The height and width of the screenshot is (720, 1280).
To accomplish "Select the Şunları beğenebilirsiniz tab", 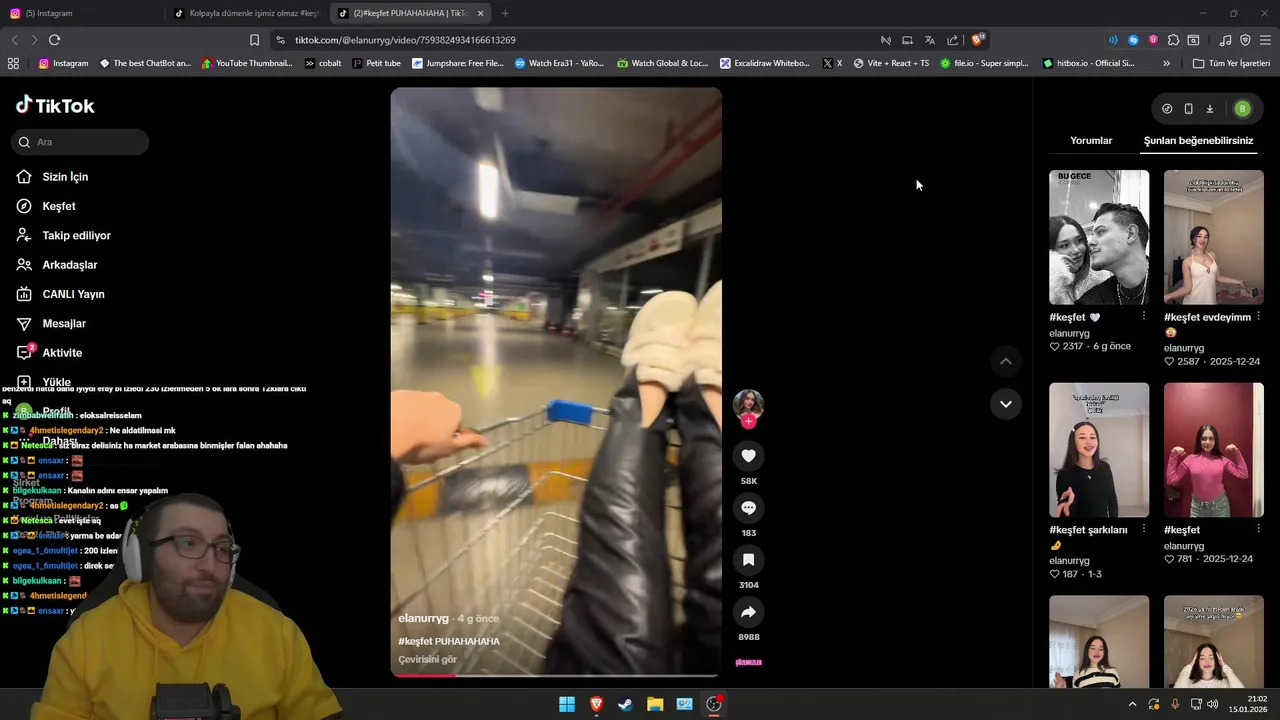I will [1198, 141].
